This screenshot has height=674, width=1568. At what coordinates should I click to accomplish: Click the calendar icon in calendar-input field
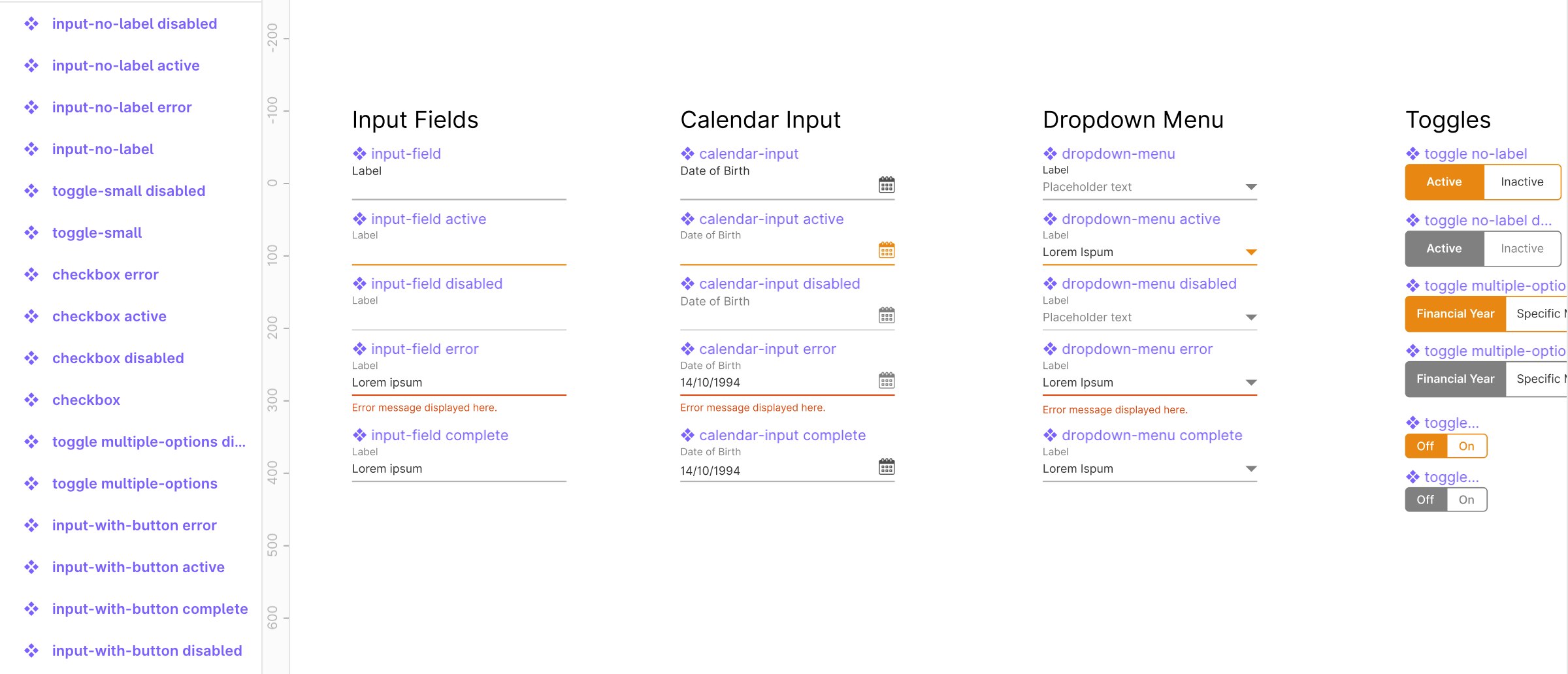pos(886,185)
